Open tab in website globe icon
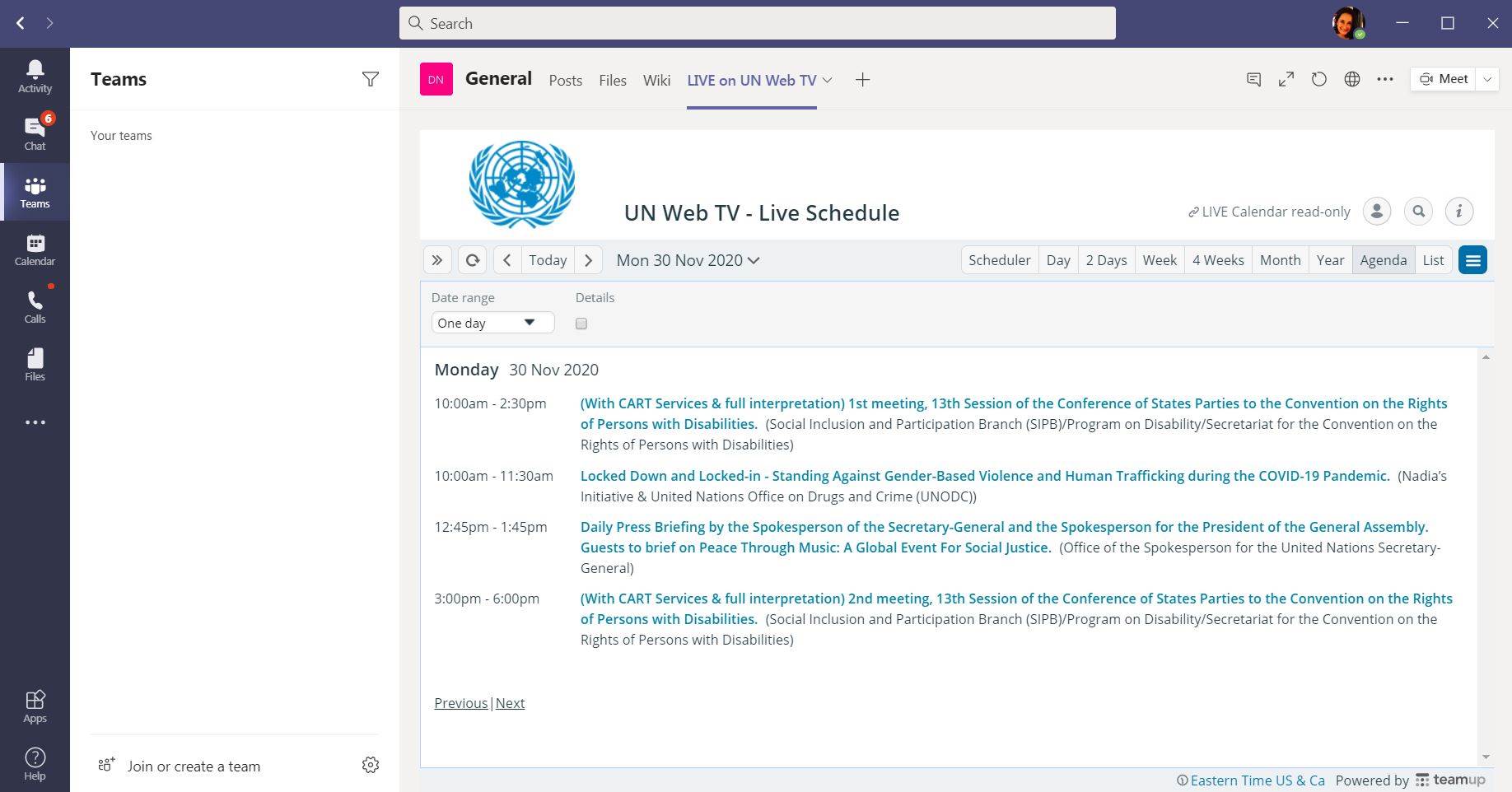Image resolution: width=1512 pixels, height=792 pixels. 1352,79
